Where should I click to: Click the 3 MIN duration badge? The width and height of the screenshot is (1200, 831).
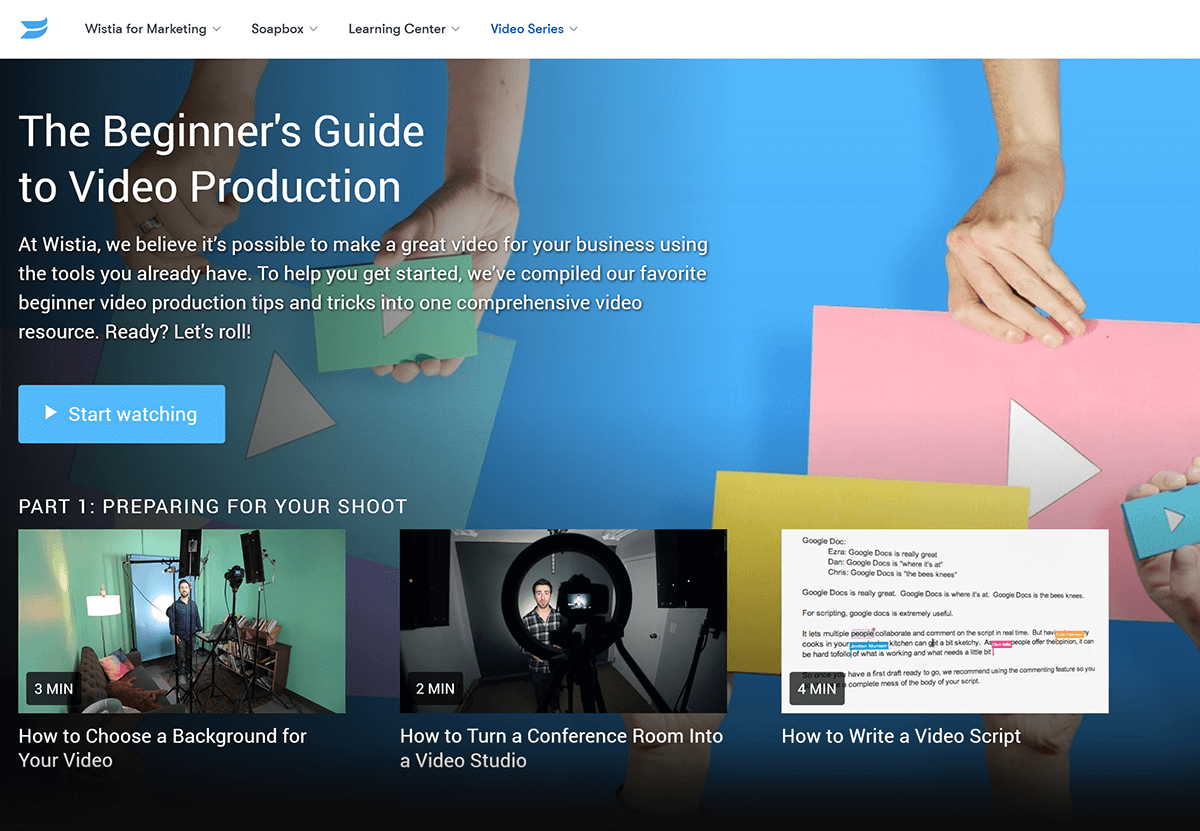[x=53, y=688]
